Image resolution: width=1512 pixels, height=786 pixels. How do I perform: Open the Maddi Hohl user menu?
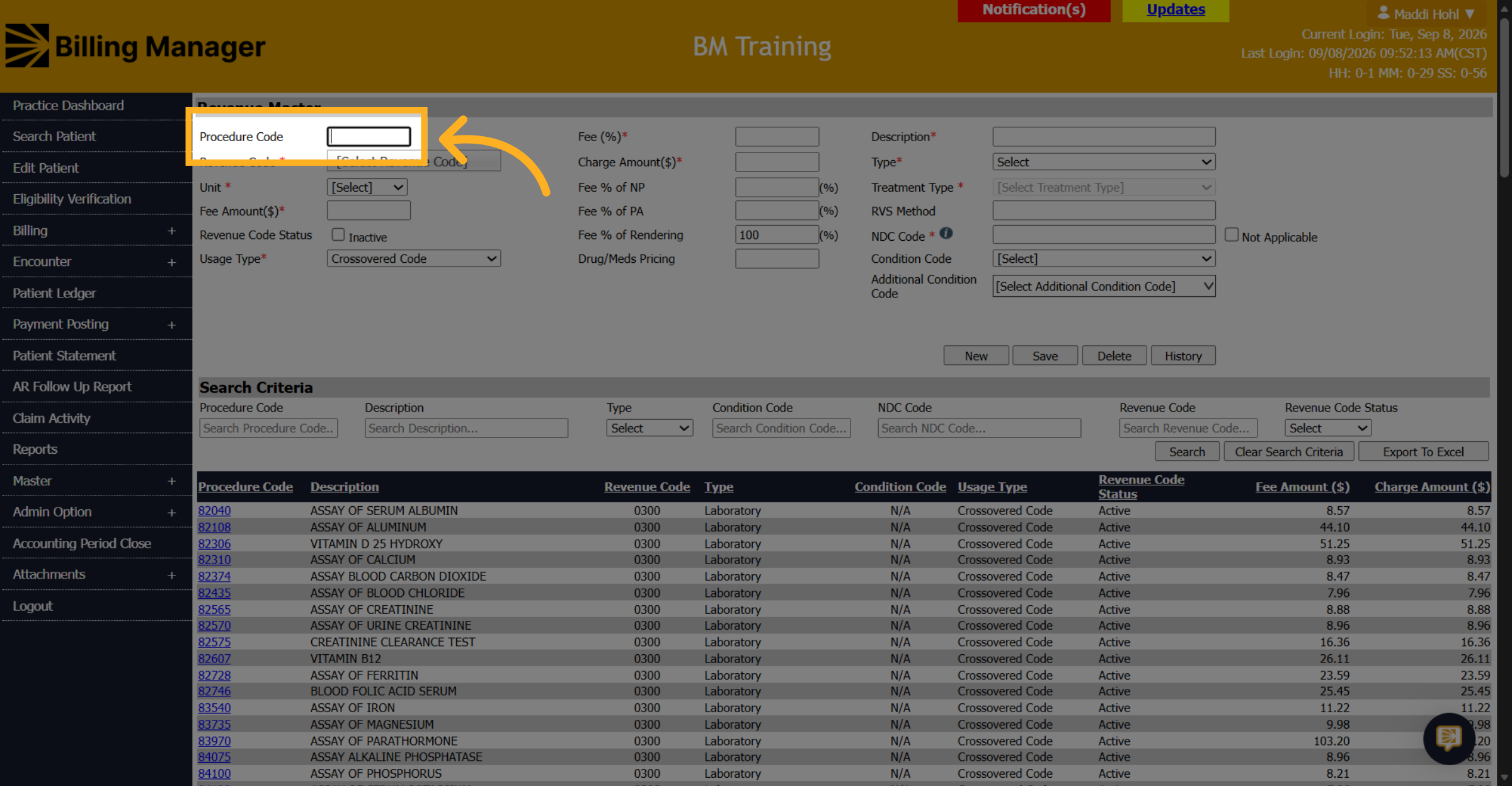click(x=1426, y=14)
